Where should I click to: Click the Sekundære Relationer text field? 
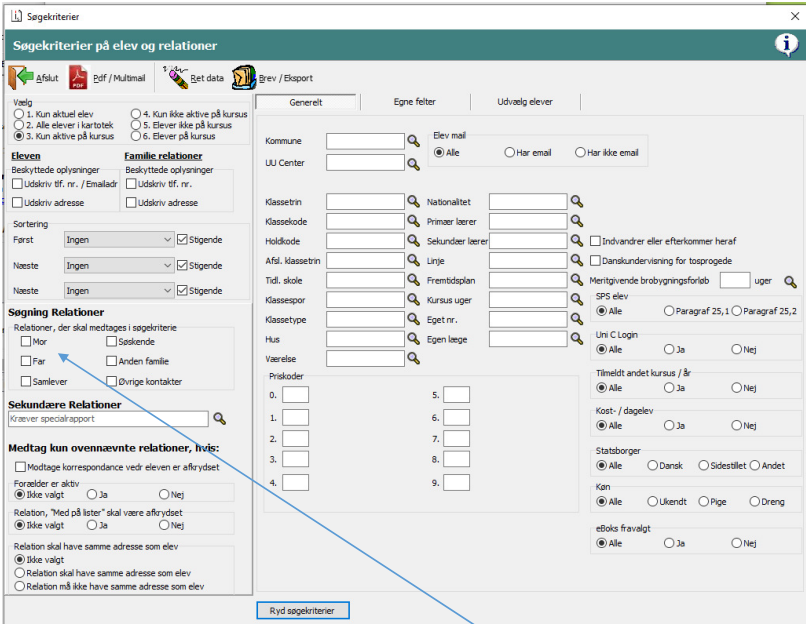[108, 418]
